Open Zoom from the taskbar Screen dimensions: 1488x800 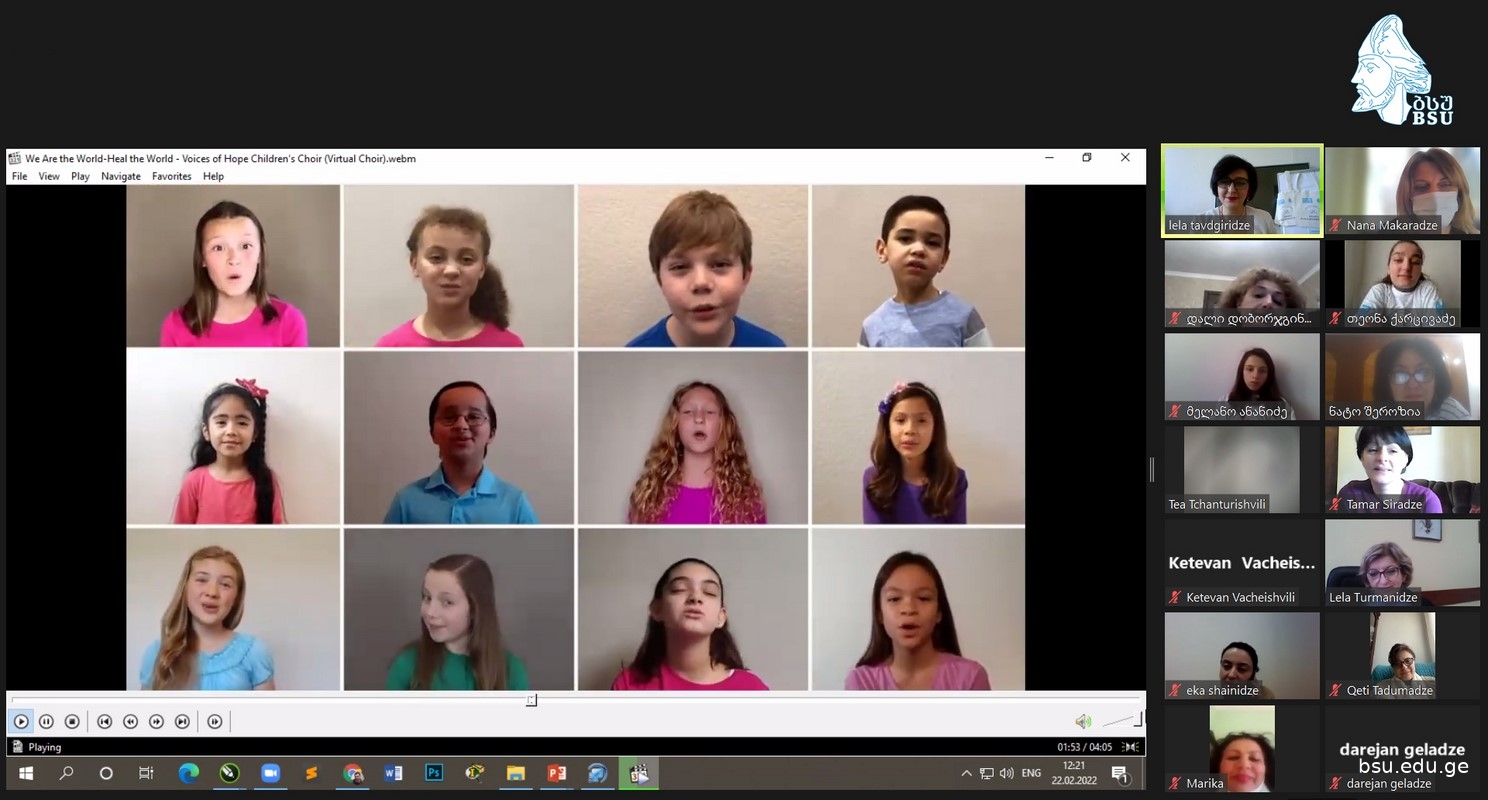[x=270, y=773]
